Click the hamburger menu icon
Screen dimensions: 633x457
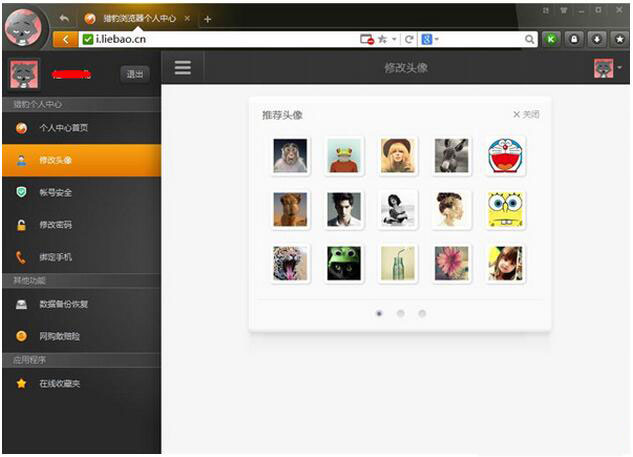coord(182,68)
